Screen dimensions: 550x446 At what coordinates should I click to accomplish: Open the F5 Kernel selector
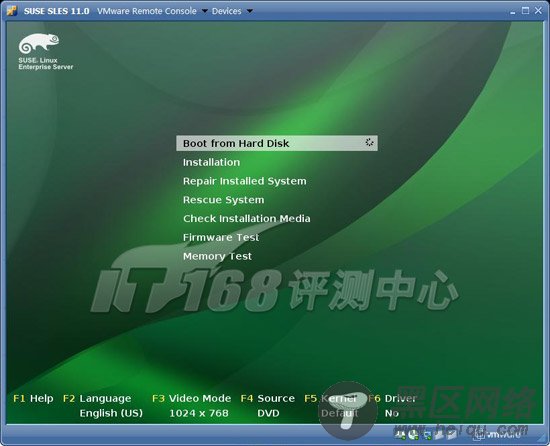pyautogui.click(x=330, y=398)
